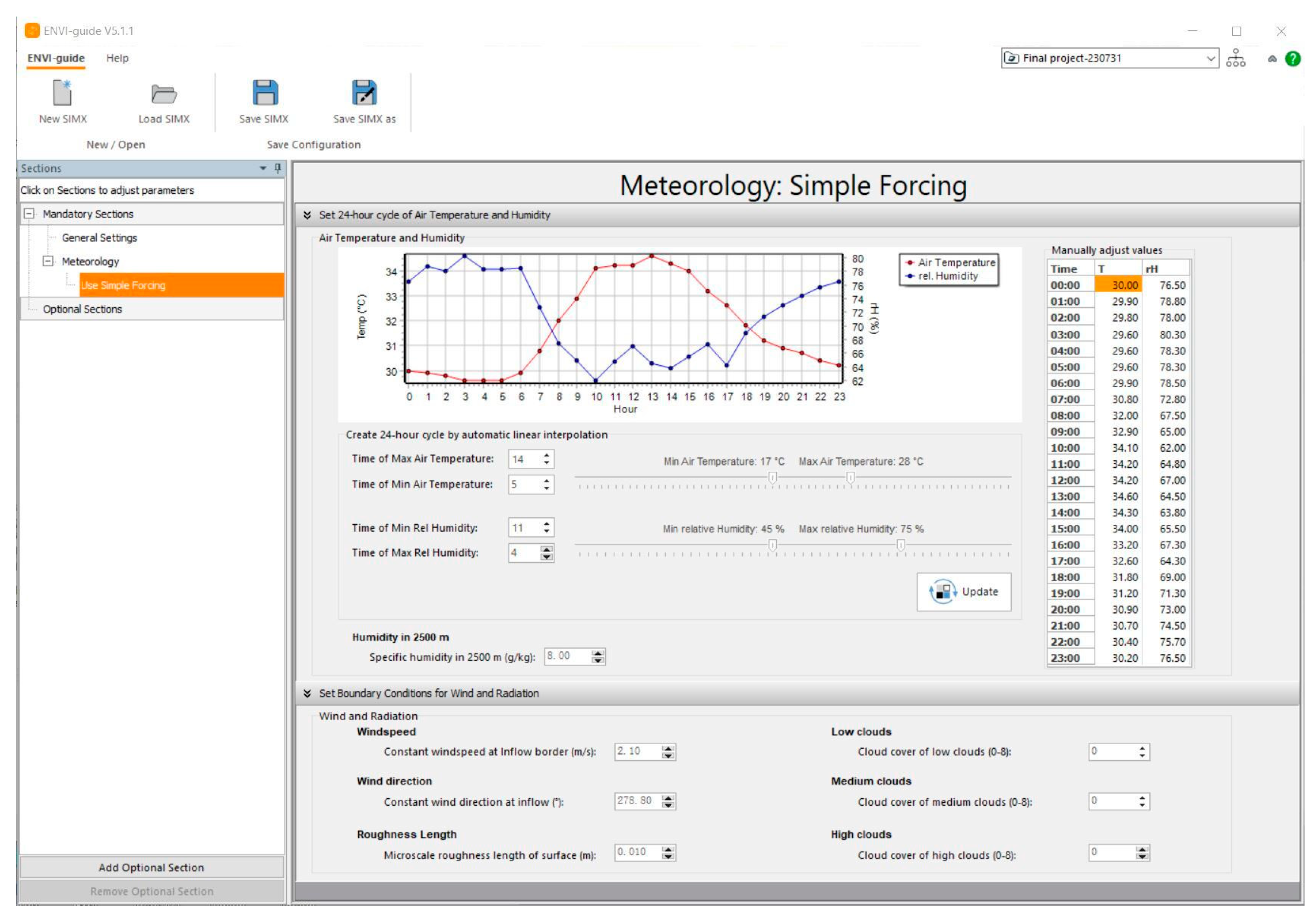The image size is (1316, 913).
Task: Click the Save SIMX as icon
Action: [364, 93]
